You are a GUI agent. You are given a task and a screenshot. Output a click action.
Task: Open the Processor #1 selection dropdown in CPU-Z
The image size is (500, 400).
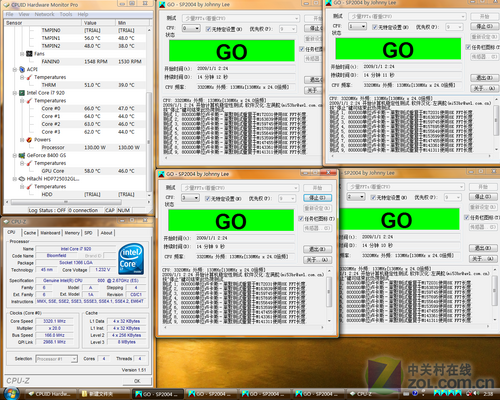57,359
